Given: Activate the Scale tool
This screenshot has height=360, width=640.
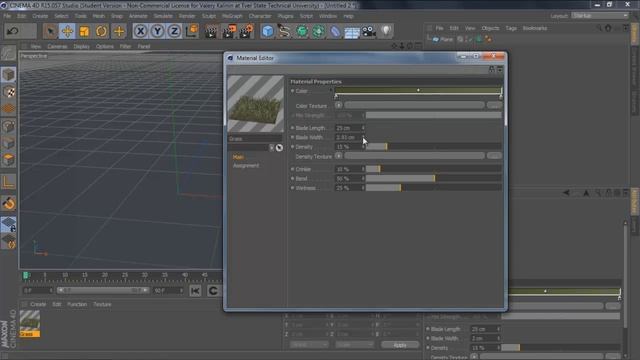Looking at the screenshot, I should tap(84, 31).
